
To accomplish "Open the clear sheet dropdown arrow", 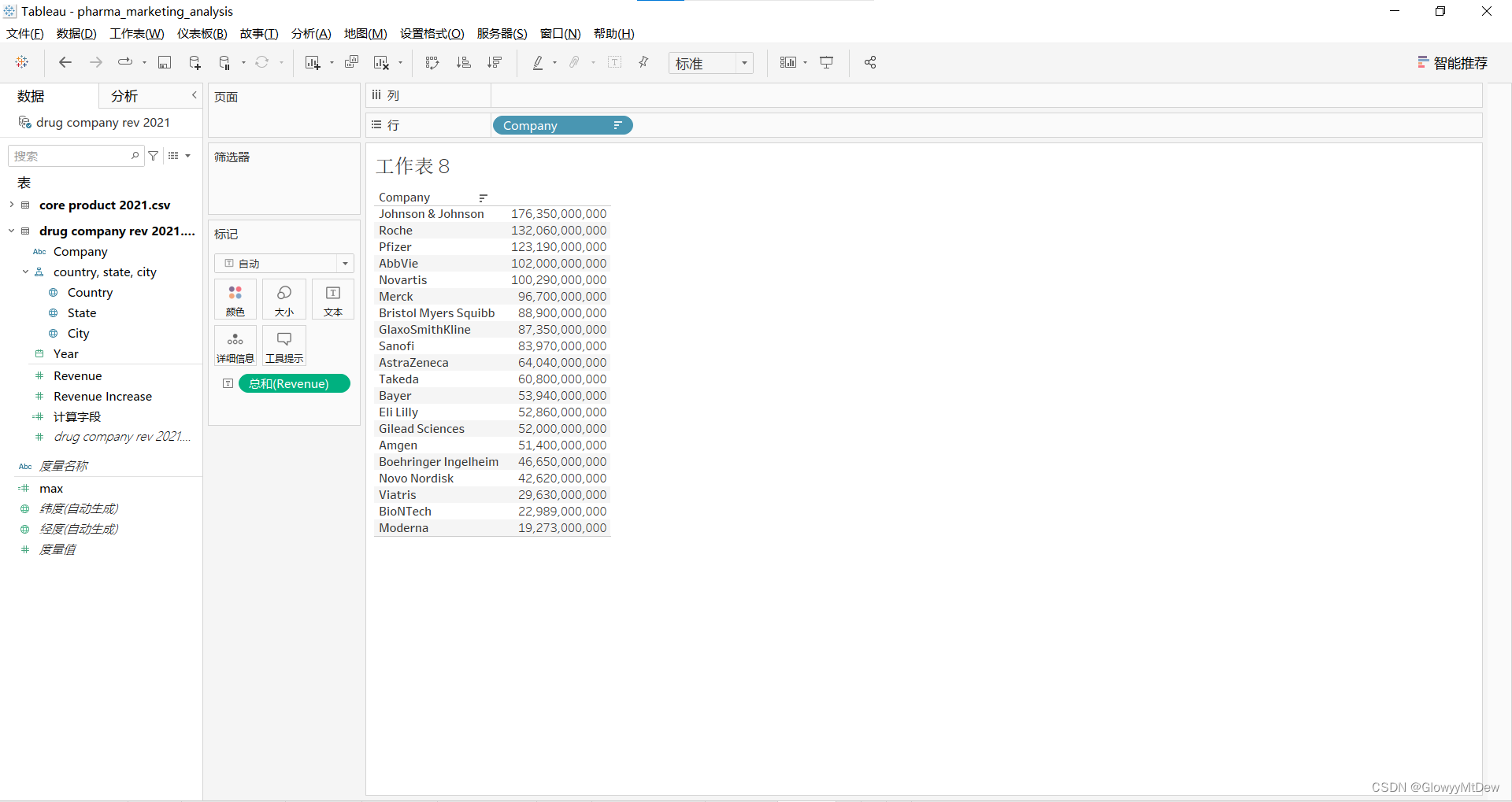I will click(400, 63).
